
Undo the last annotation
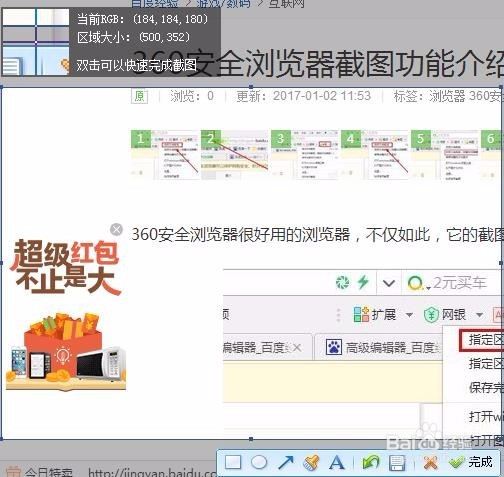371,463
